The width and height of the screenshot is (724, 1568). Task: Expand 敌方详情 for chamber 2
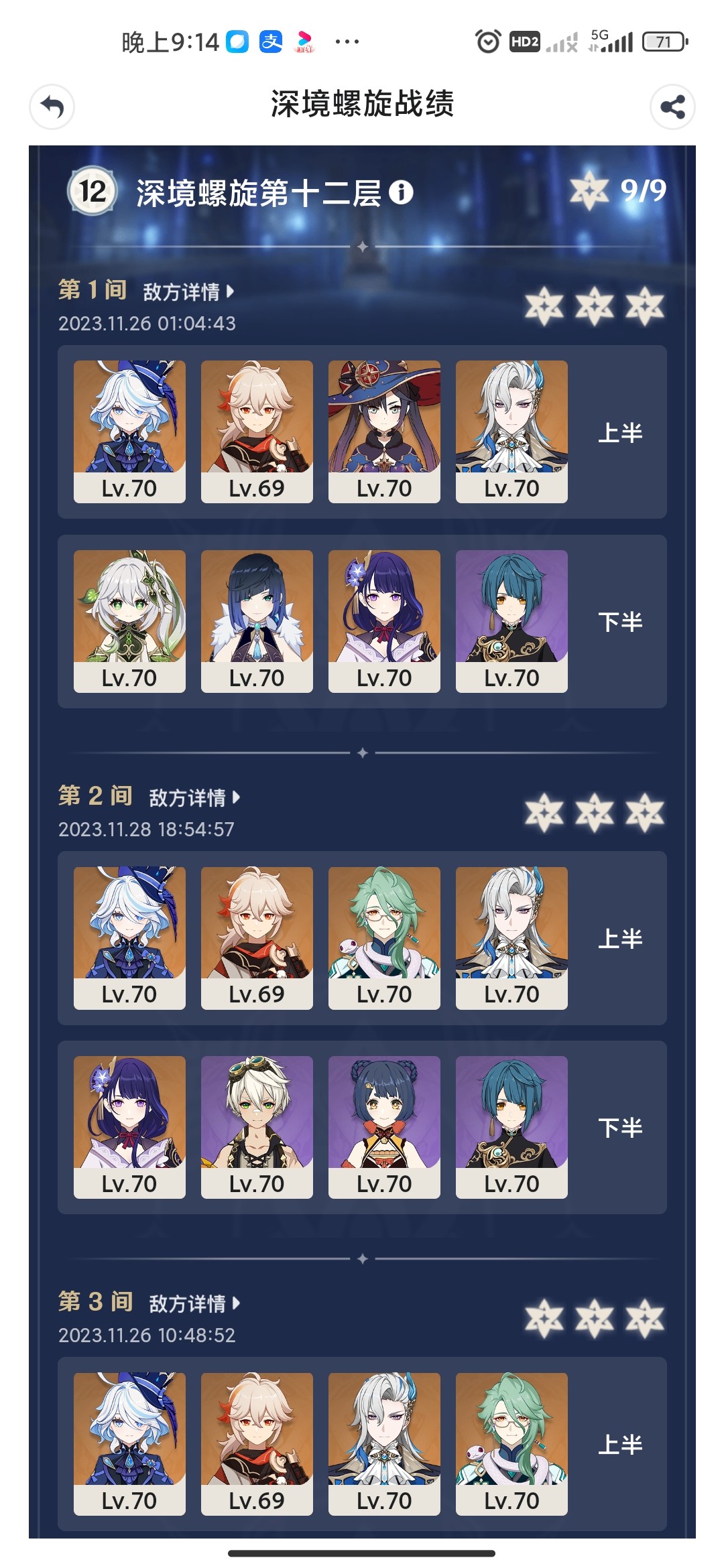(194, 797)
